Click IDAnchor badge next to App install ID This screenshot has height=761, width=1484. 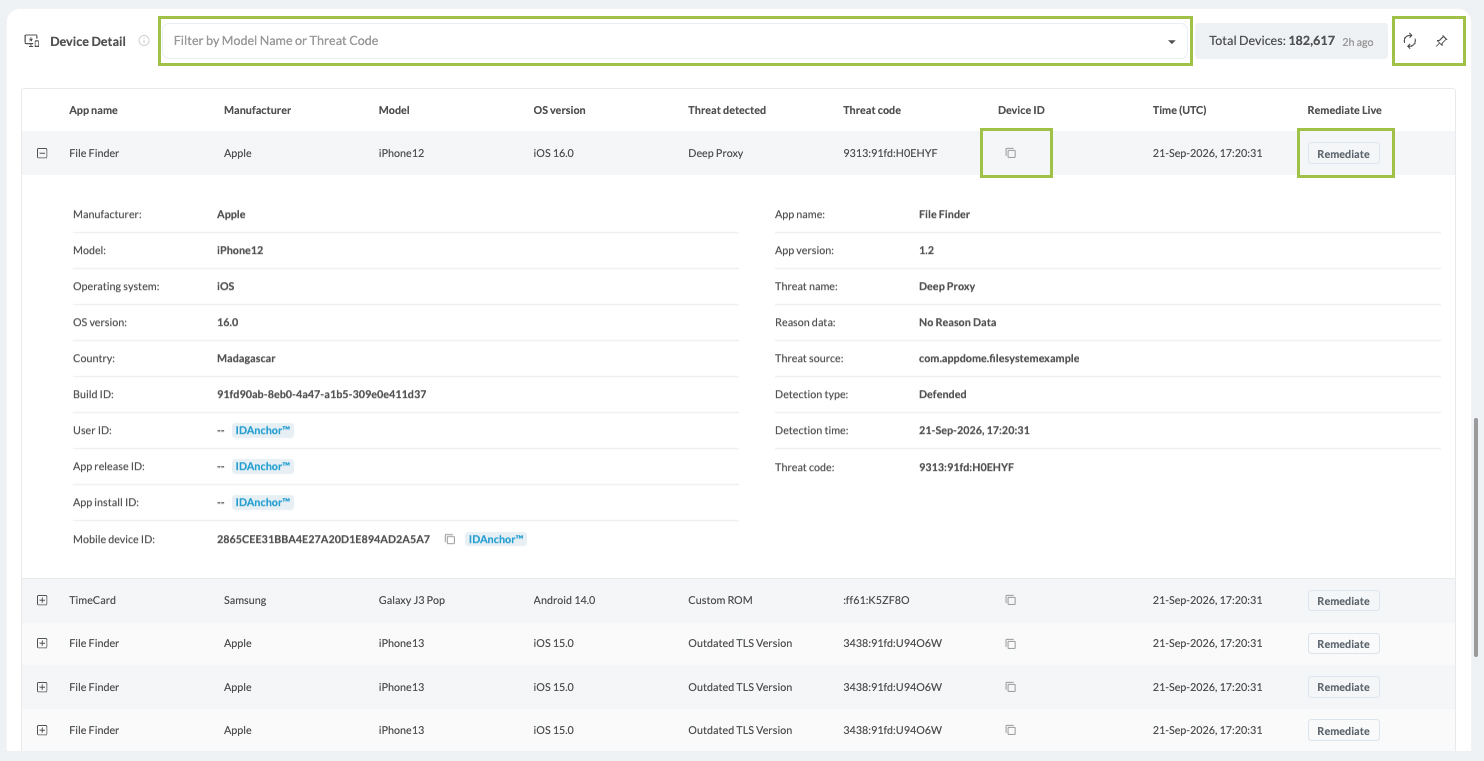tap(263, 502)
